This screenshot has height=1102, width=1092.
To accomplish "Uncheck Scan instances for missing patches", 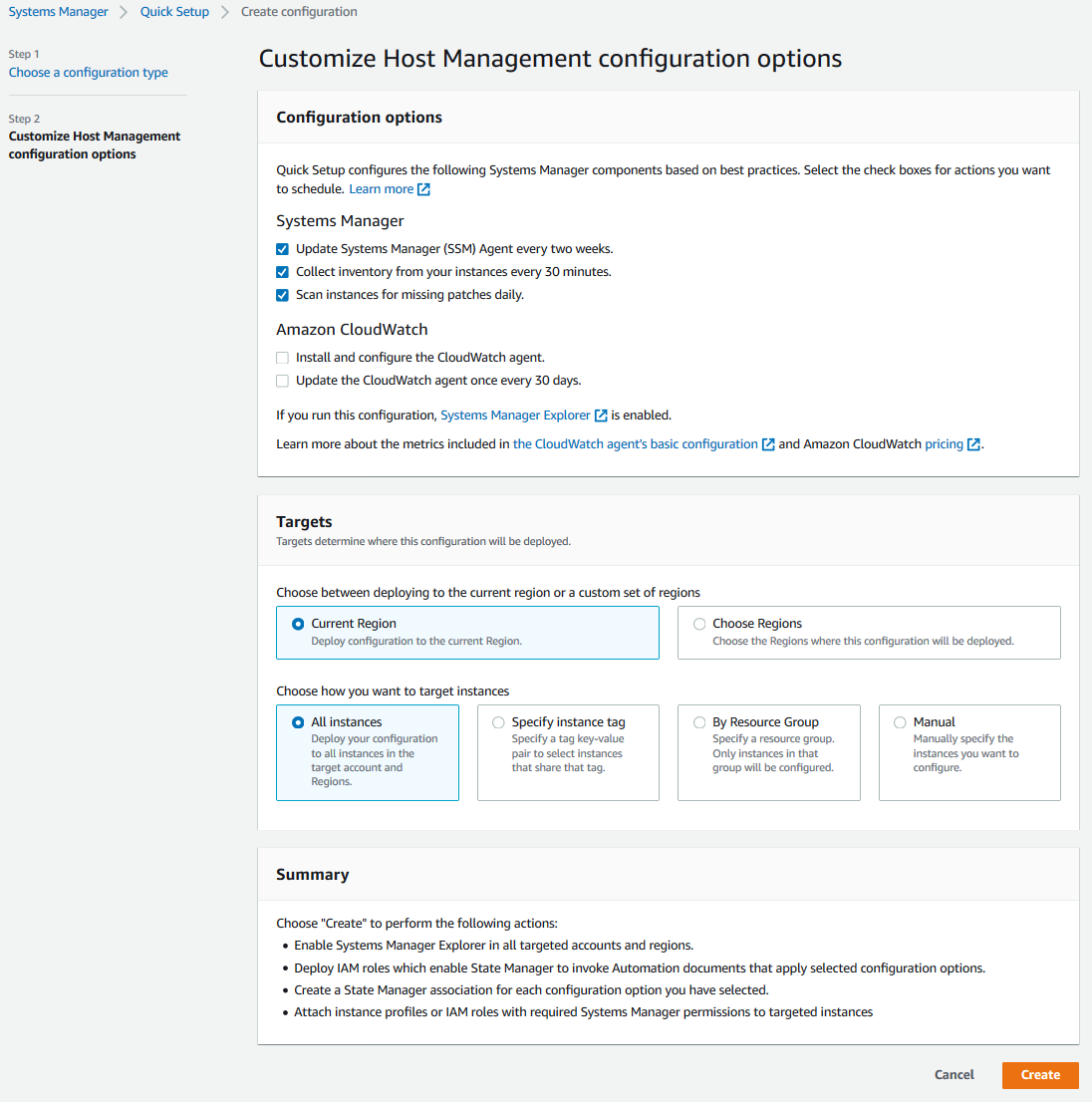I will tap(283, 295).
